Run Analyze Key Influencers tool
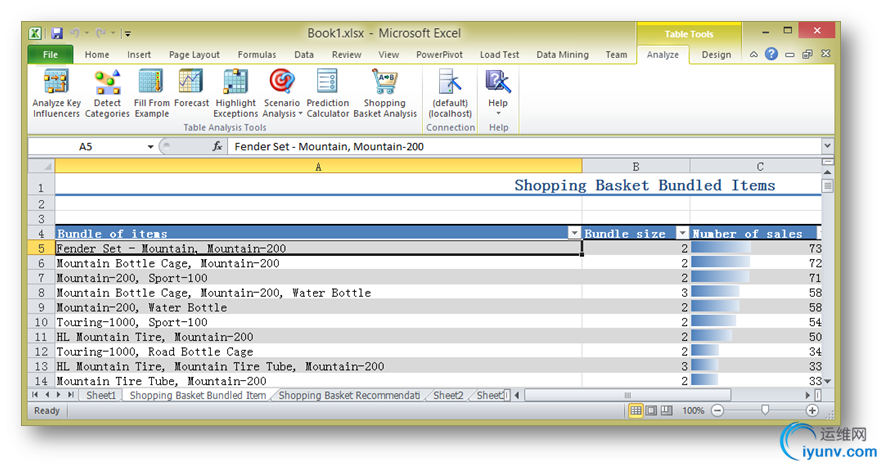Image resolution: width=883 pixels, height=468 pixels. click(x=56, y=93)
